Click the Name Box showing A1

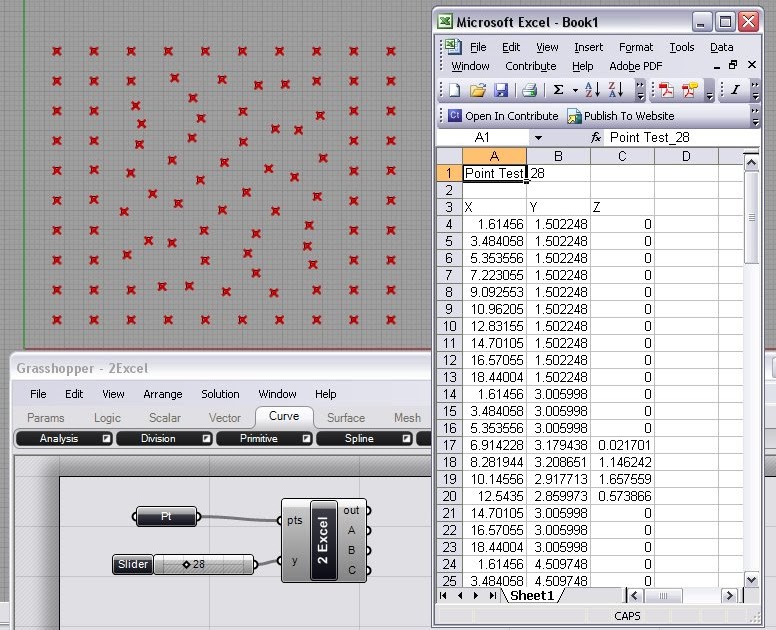[x=483, y=138]
